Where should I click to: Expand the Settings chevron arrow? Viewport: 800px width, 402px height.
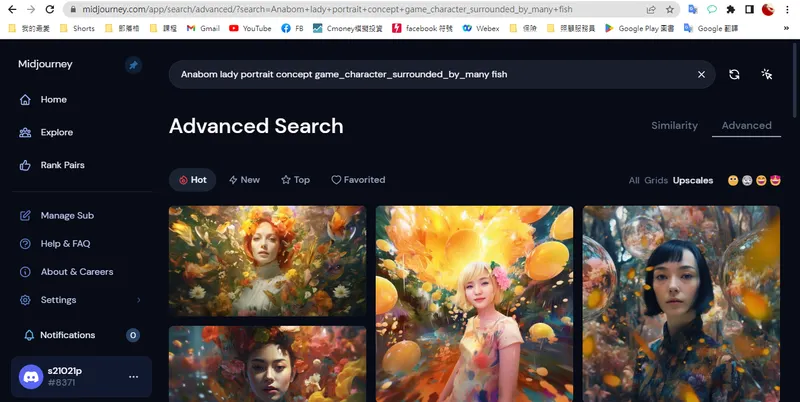point(138,300)
